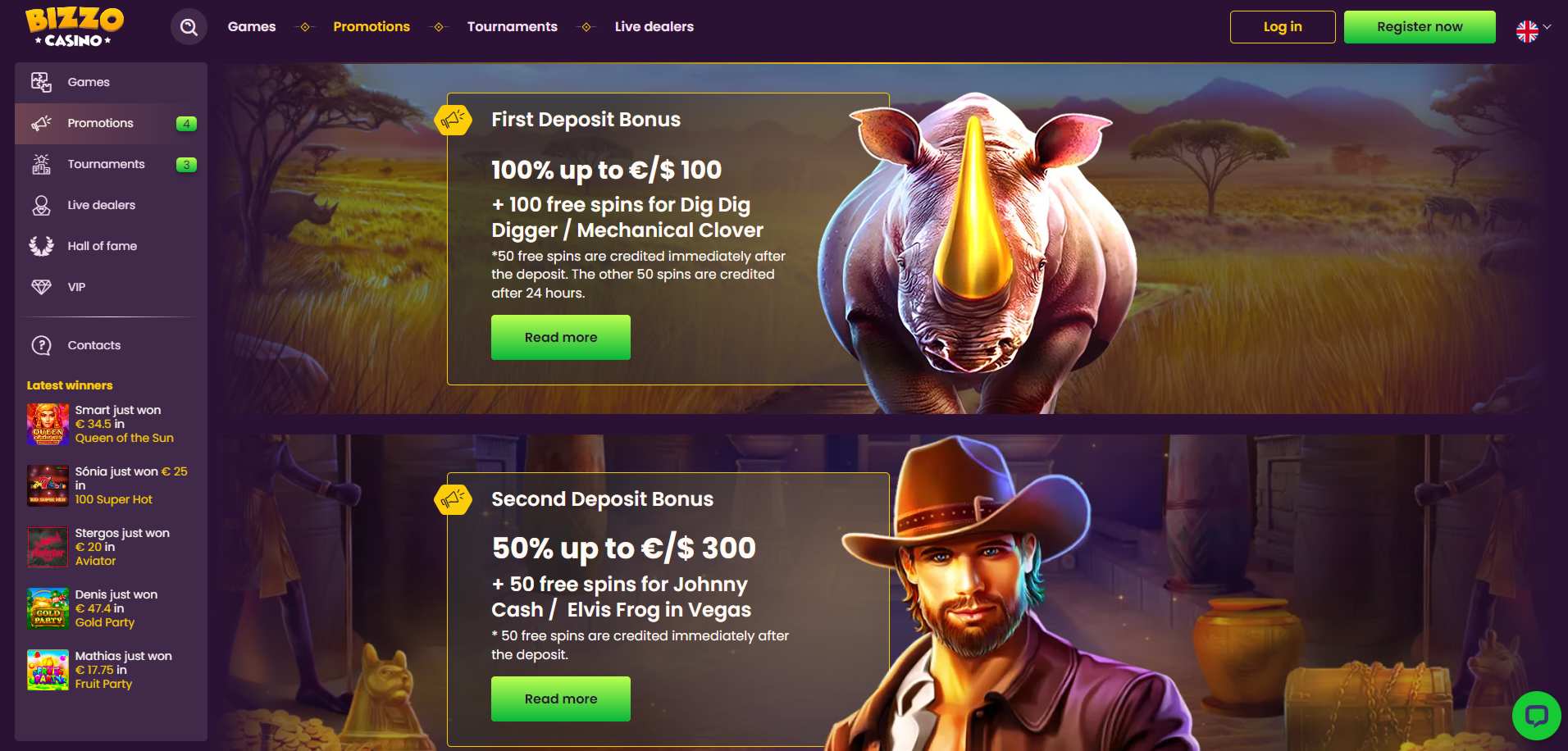
Task: Open the Queen of the Sun thumbnail
Action: [x=48, y=424]
